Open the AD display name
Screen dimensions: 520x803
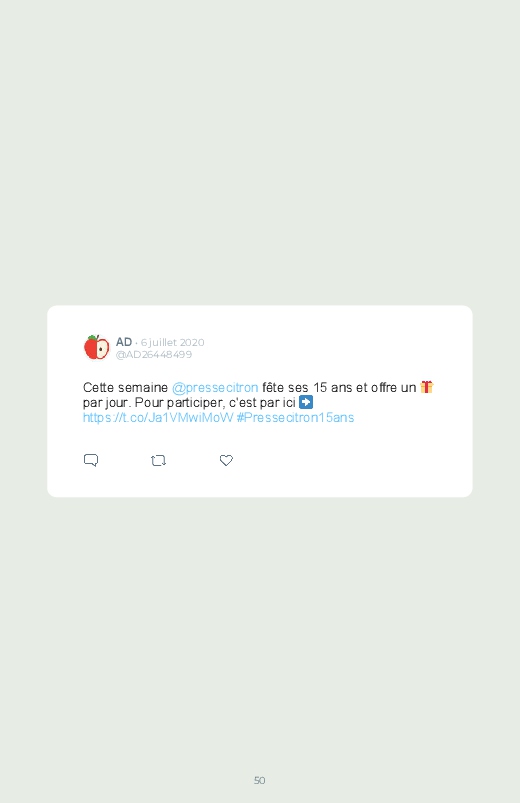(x=124, y=342)
